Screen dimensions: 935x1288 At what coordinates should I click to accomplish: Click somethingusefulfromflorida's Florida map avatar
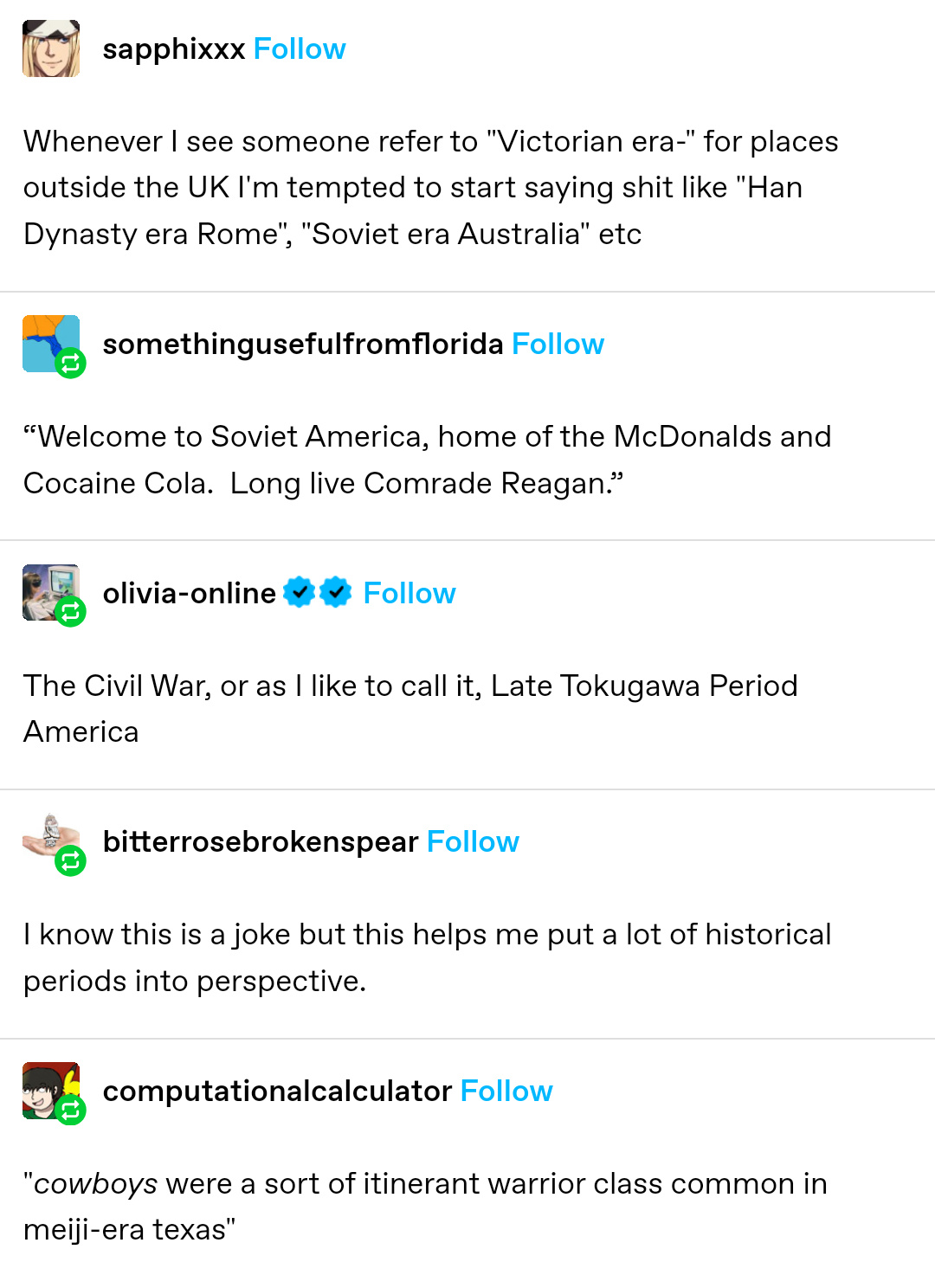pos(46,338)
